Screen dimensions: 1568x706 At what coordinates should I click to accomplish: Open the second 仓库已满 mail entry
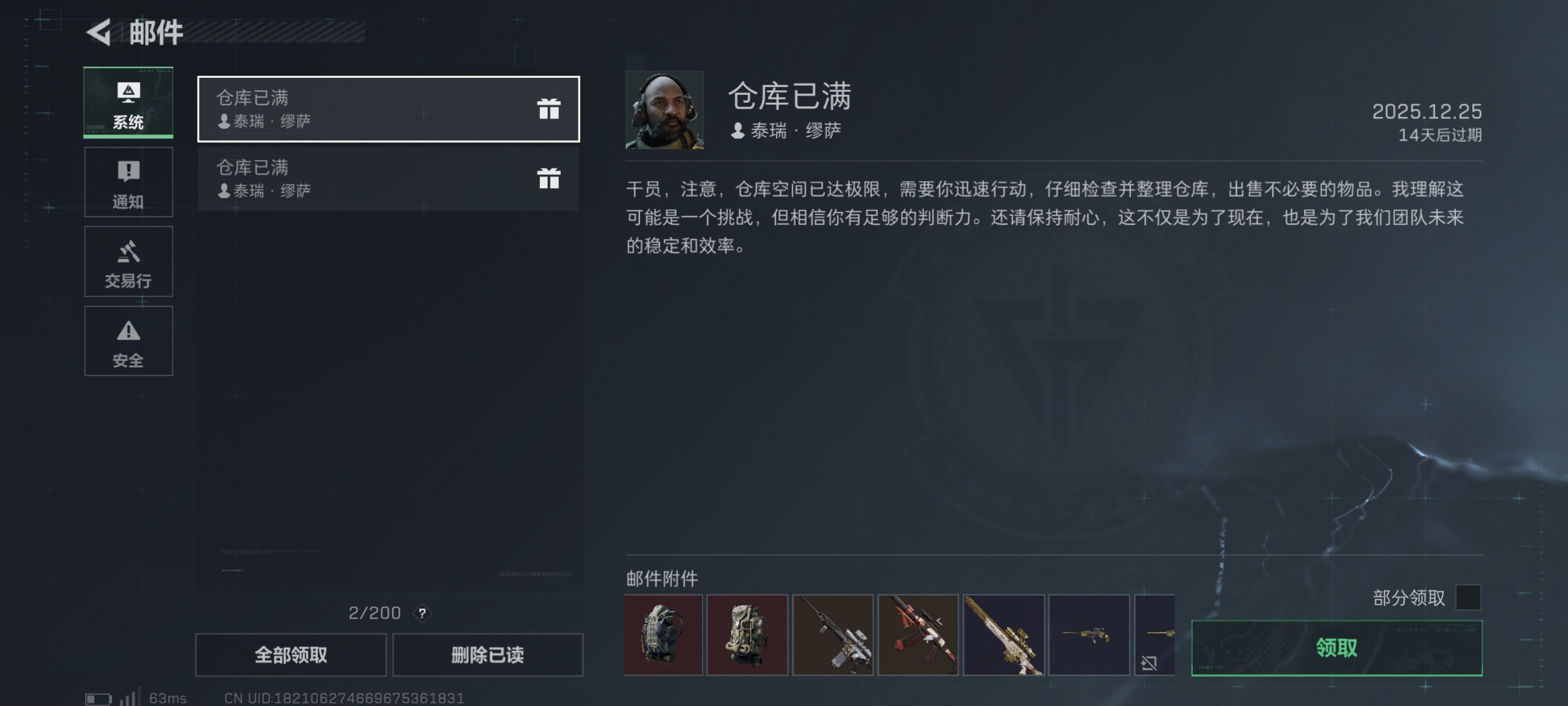tap(388, 179)
